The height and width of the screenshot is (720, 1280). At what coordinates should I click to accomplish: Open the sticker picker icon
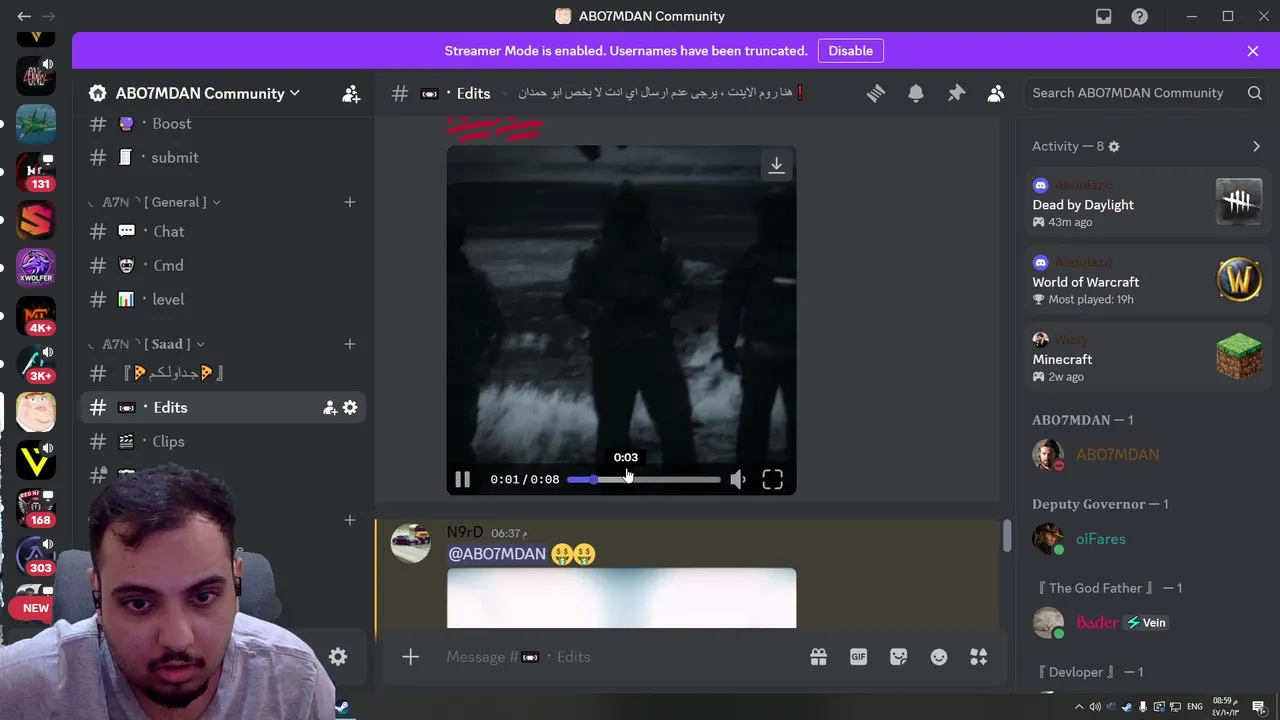click(x=898, y=657)
